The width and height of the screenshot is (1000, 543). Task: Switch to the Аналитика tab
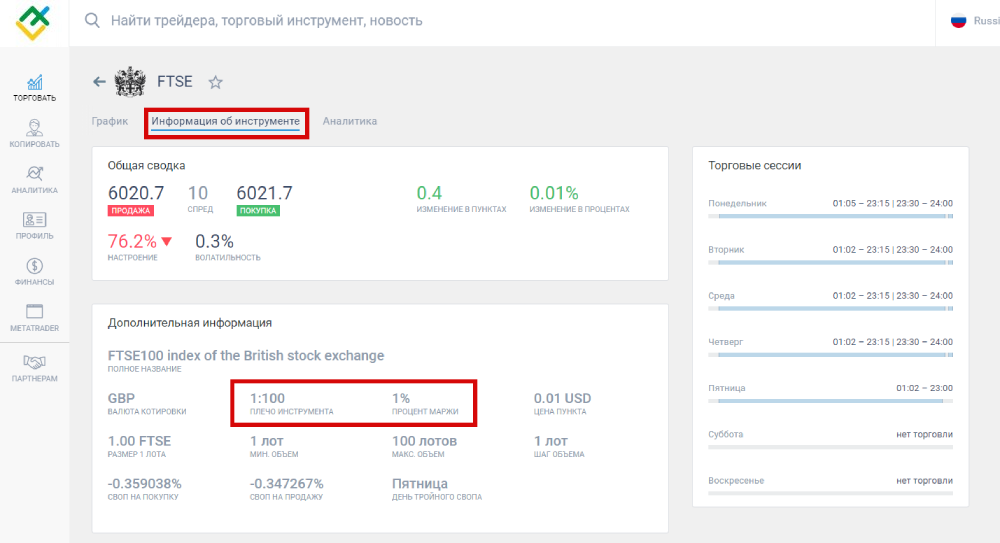click(349, 121)
